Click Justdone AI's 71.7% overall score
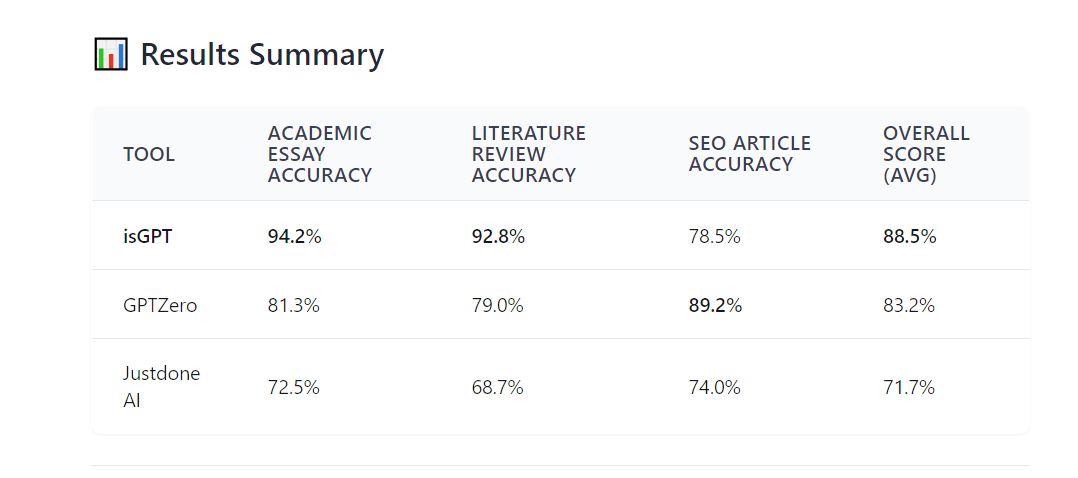Image resolution: width=1078 pixels, height=478 pixels. point(909,387)
